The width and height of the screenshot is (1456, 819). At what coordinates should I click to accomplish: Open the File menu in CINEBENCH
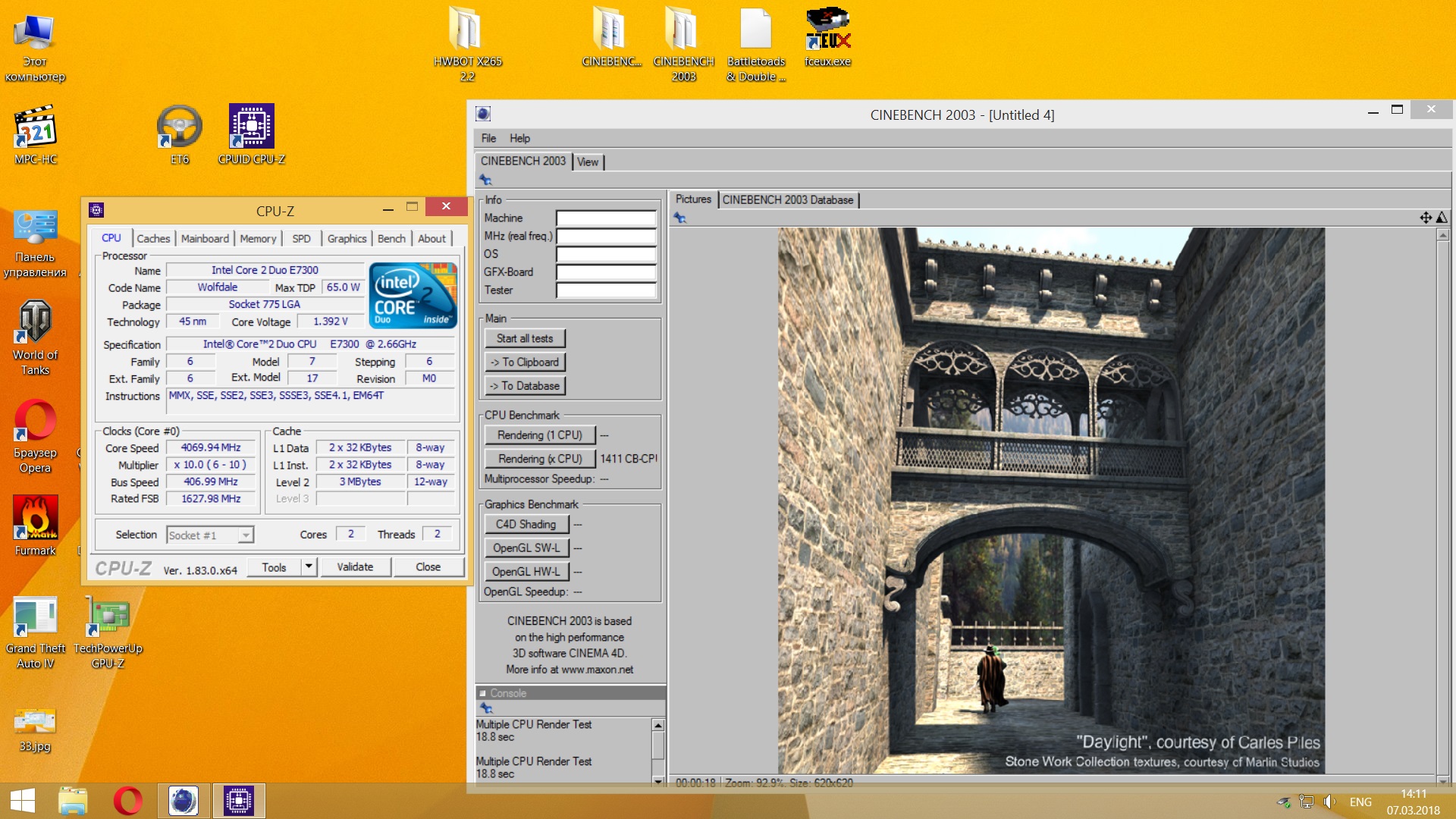(x=488, y=138)
